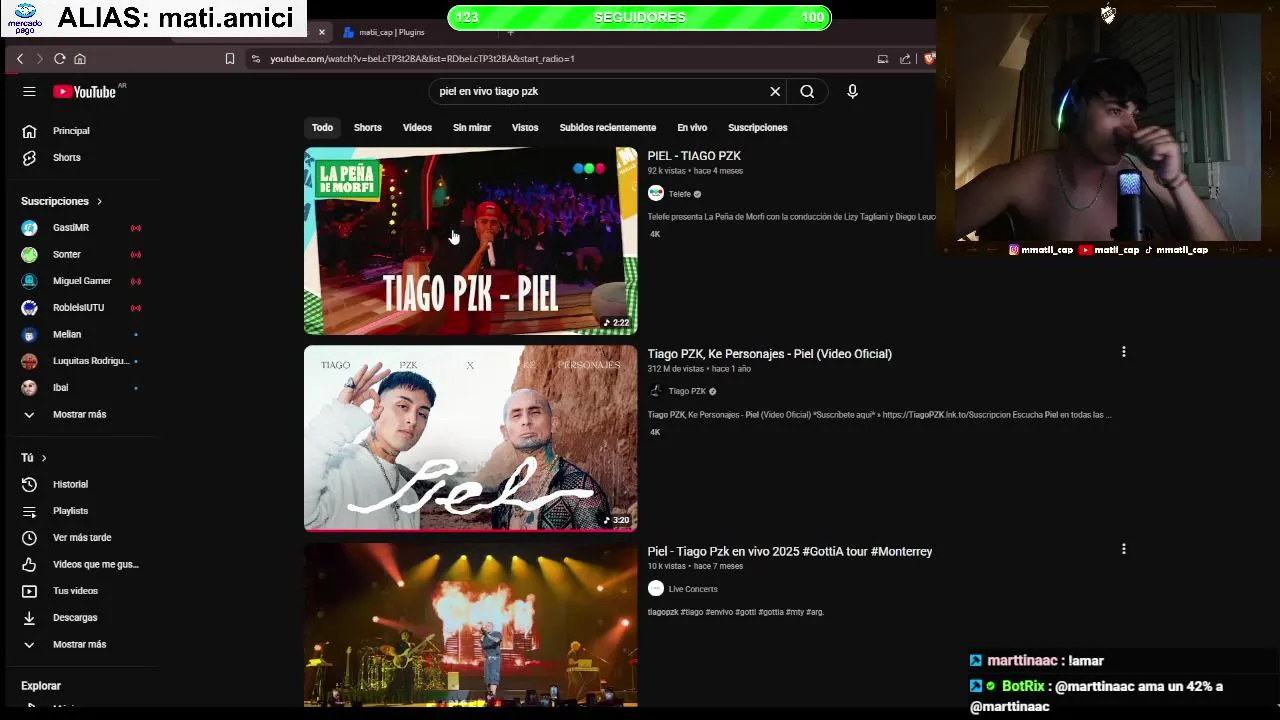Open more options for Piel Video Oficial
1280x720 pixels.
tap(1124, 352)
